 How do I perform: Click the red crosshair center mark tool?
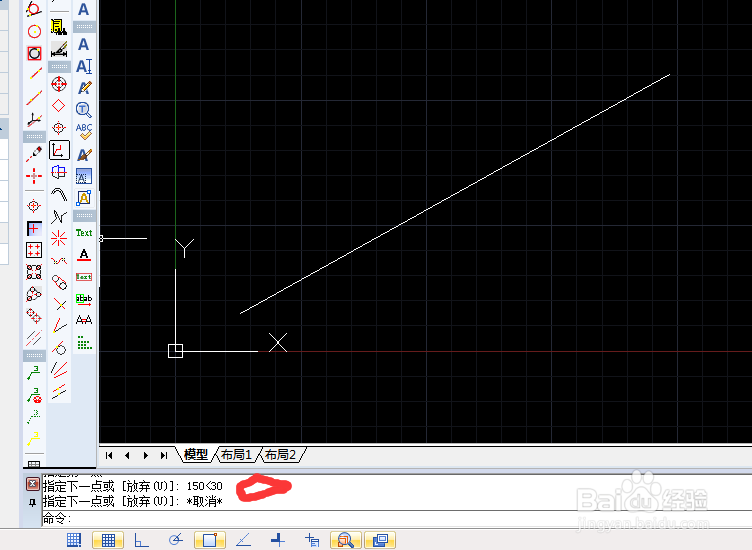tap(34, 176)
